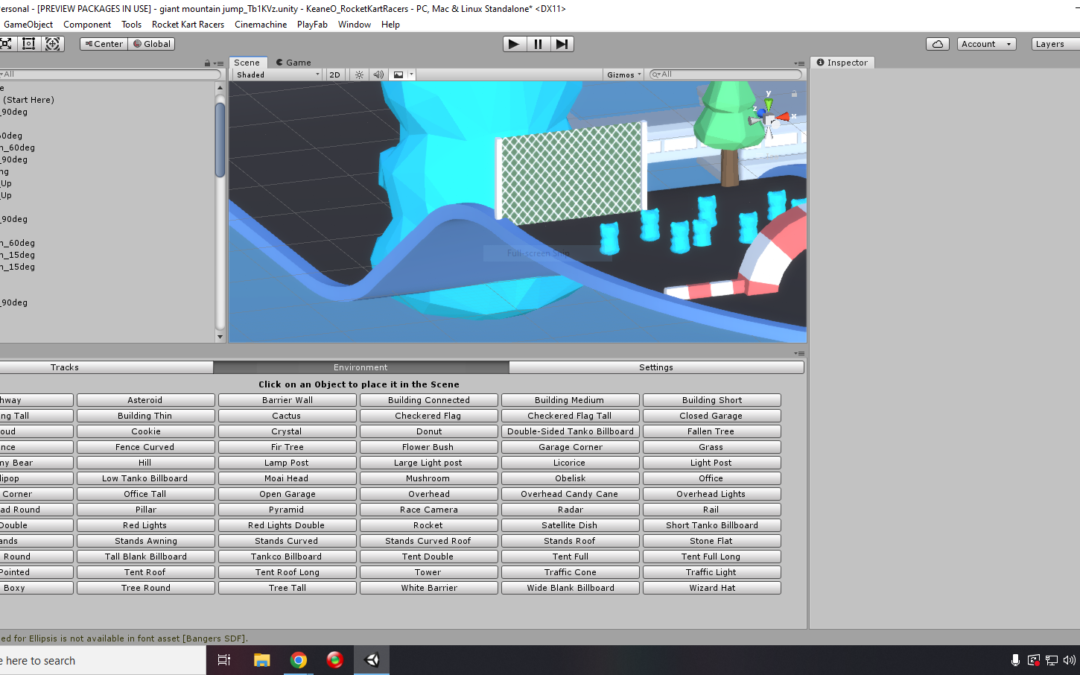Open the Cinemachine menu

[260, 24]
